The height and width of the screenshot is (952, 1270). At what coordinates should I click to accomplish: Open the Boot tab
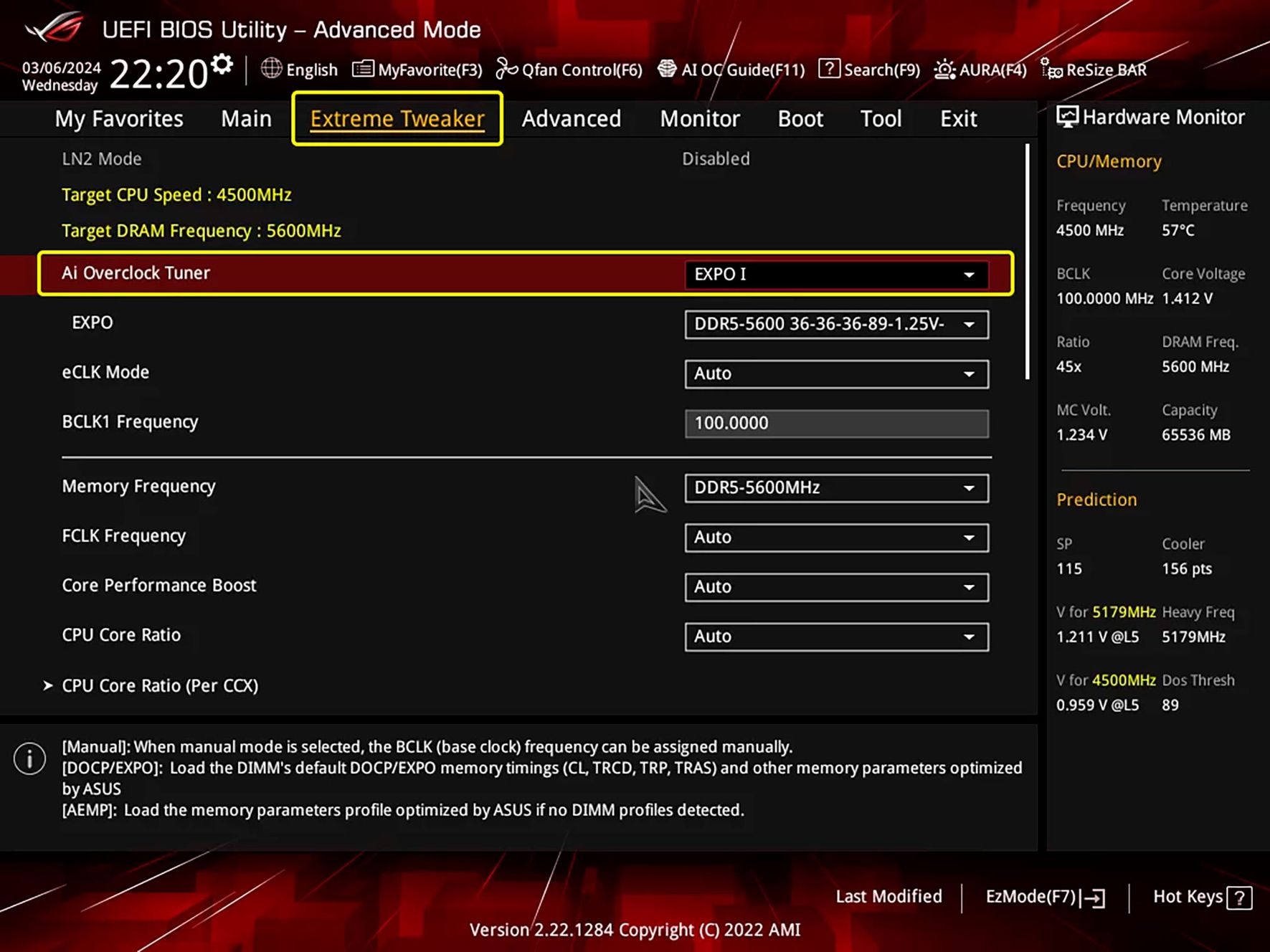(800, 118)
